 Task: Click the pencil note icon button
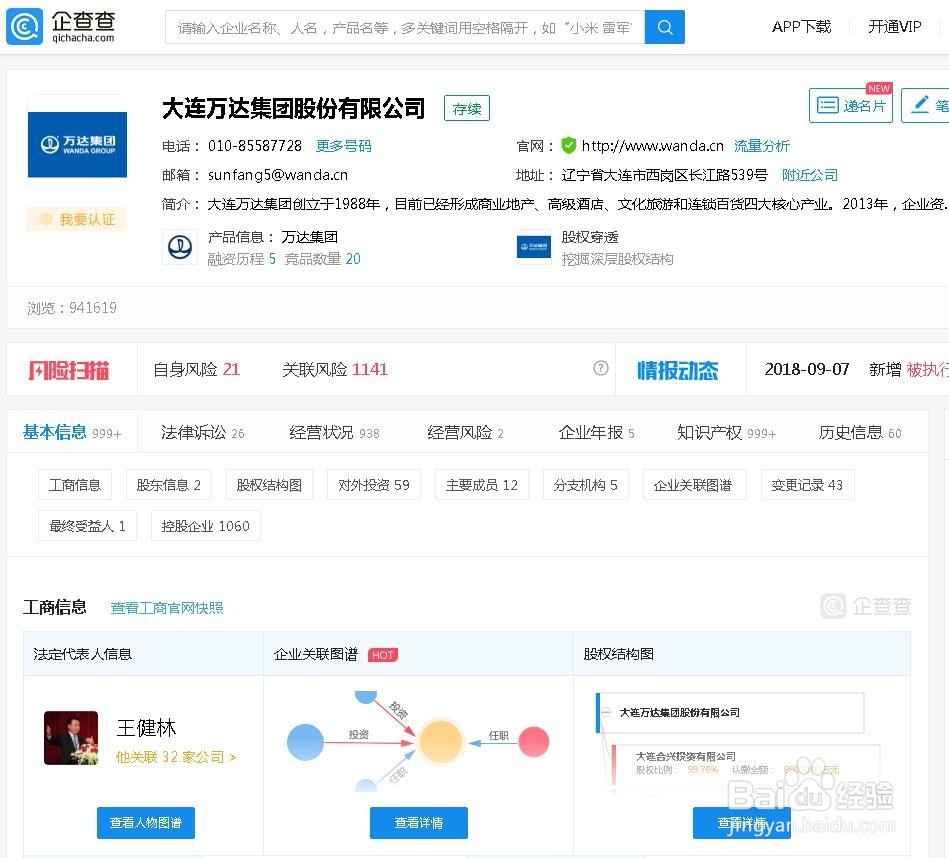pos(925,106)
